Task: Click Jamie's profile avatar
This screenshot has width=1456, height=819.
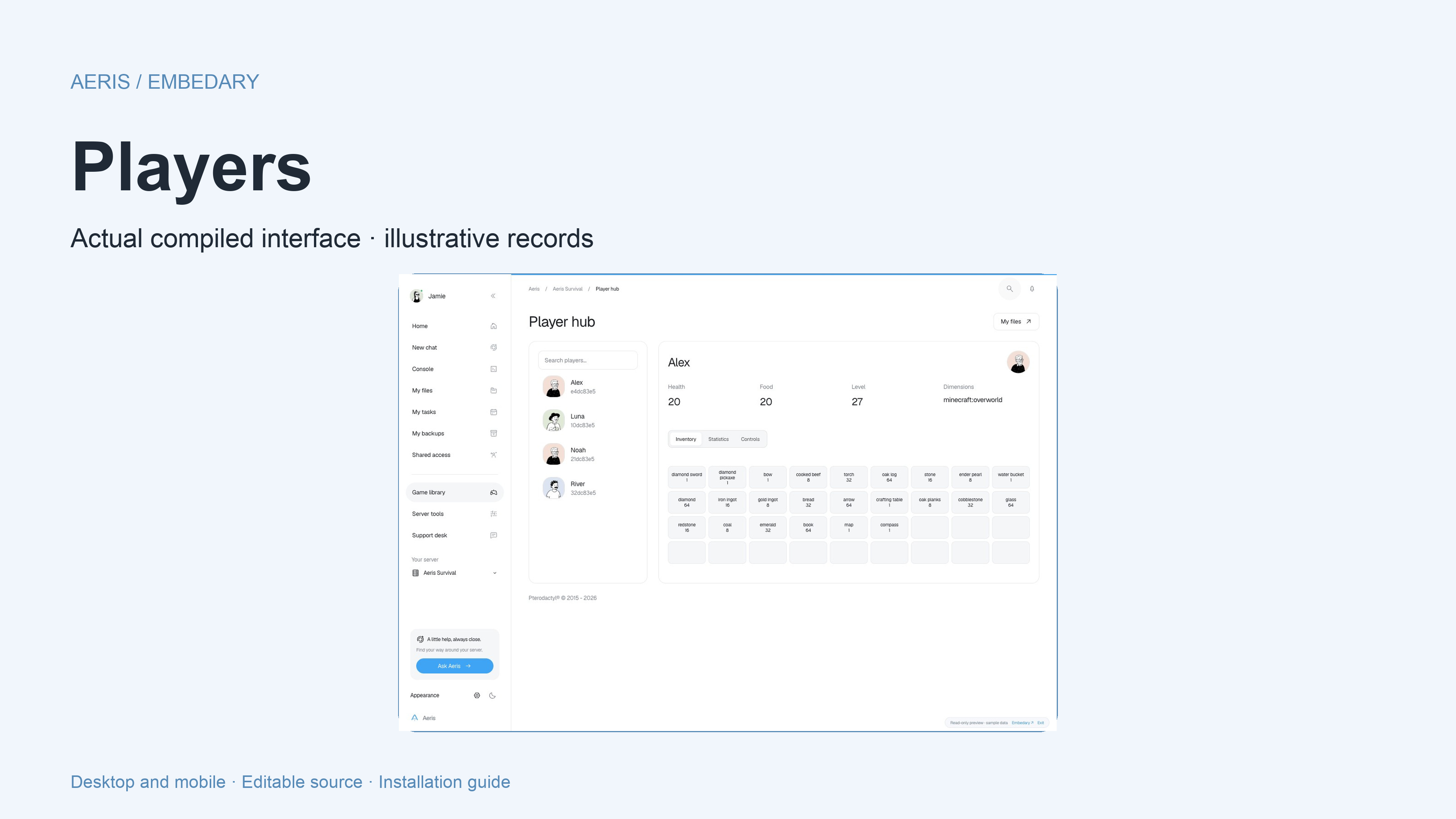Action: point(417,296)
